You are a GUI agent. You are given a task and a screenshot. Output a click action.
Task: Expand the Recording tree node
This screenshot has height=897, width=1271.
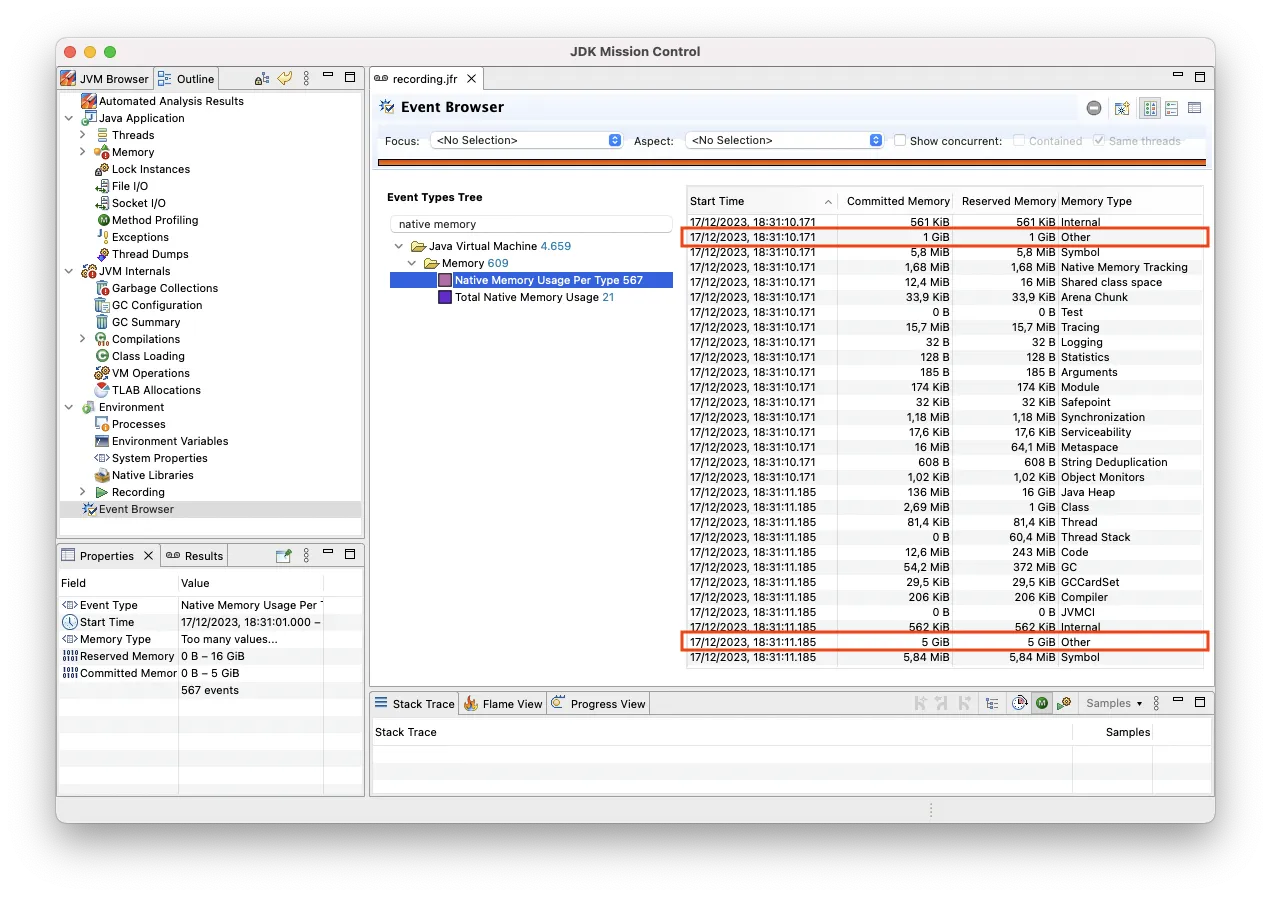[x=83, y=492]
